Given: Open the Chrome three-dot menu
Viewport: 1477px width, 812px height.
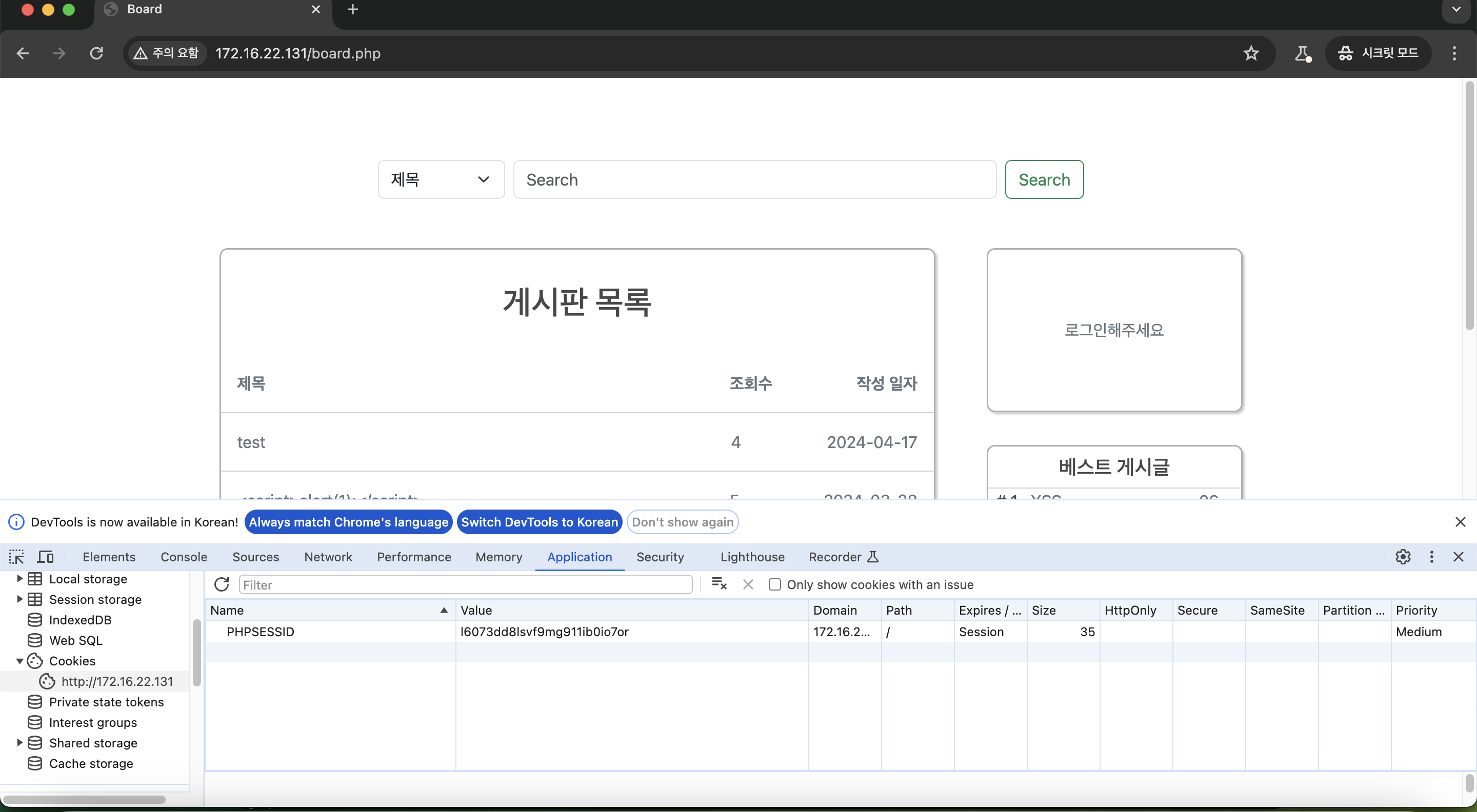Looking at the screenshot, I should (1454, 53).
